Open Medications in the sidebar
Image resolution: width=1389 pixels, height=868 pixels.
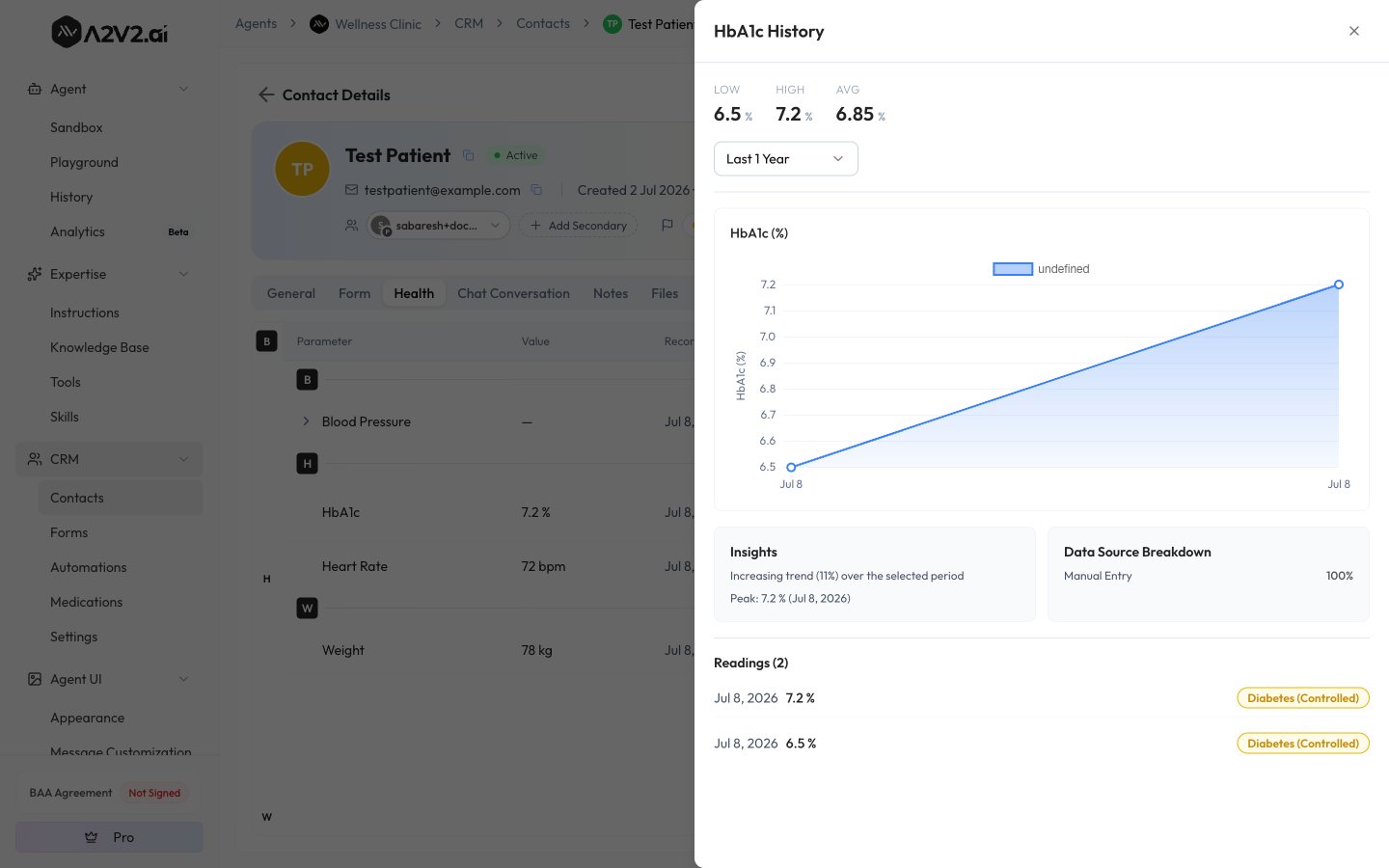click(x=87, y=602)
